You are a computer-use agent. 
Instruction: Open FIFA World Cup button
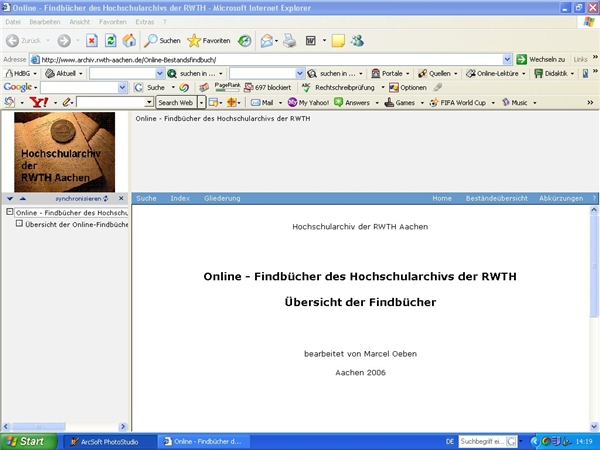pyautogui.click(x=458, y=103)
